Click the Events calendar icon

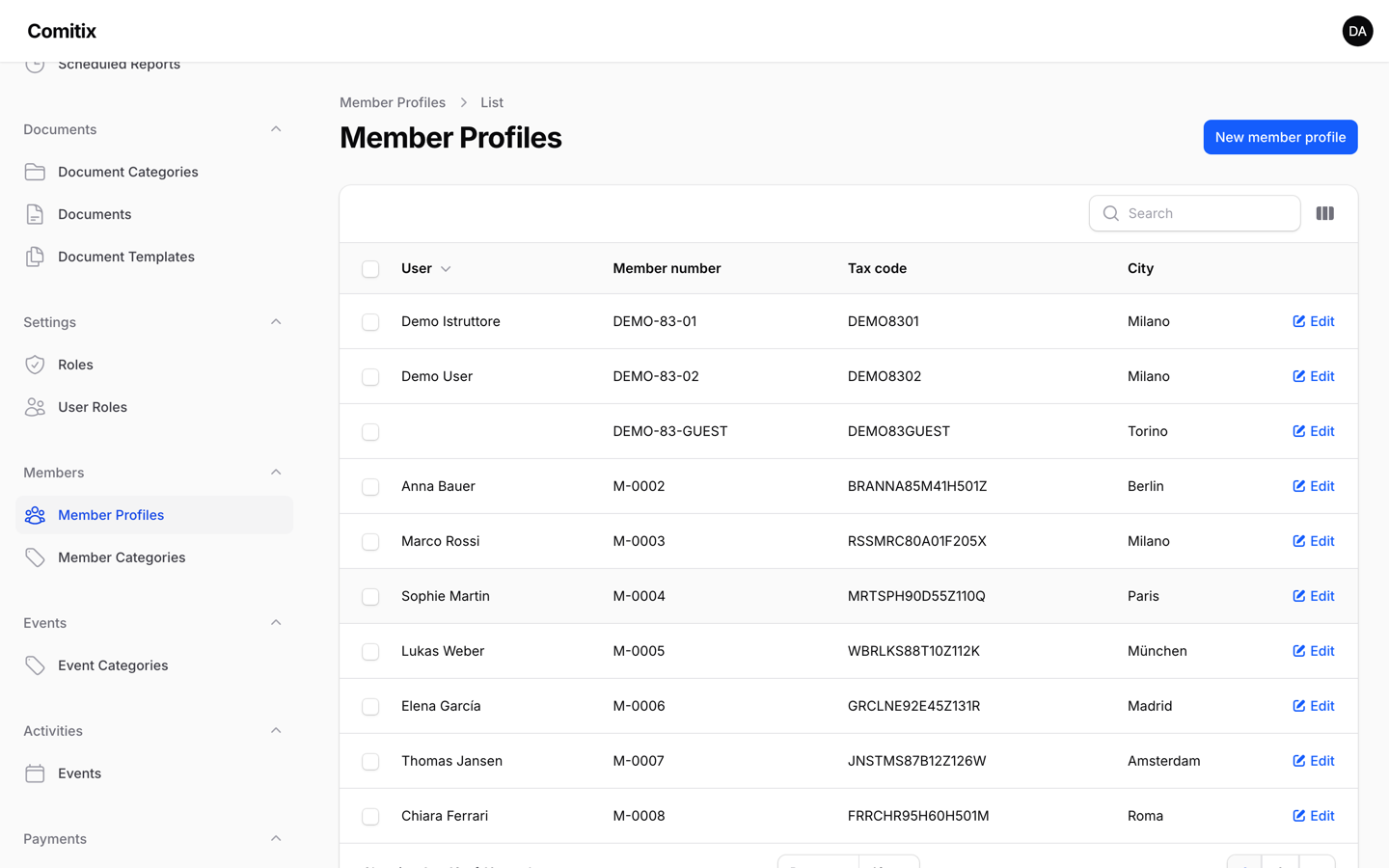pos(35,773)
